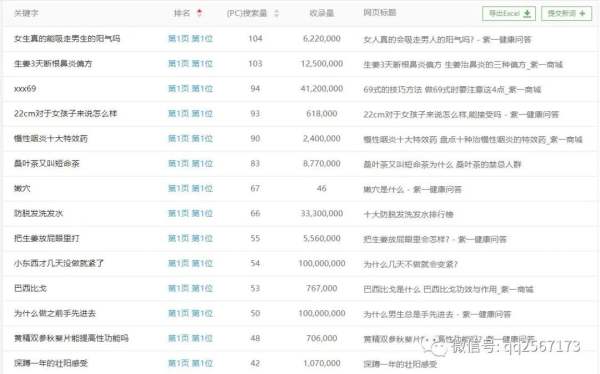Open ranking link for 生姜3天断根鼻炎偏方 row
This screenshot has width=600, height=374.
(190, 64)
